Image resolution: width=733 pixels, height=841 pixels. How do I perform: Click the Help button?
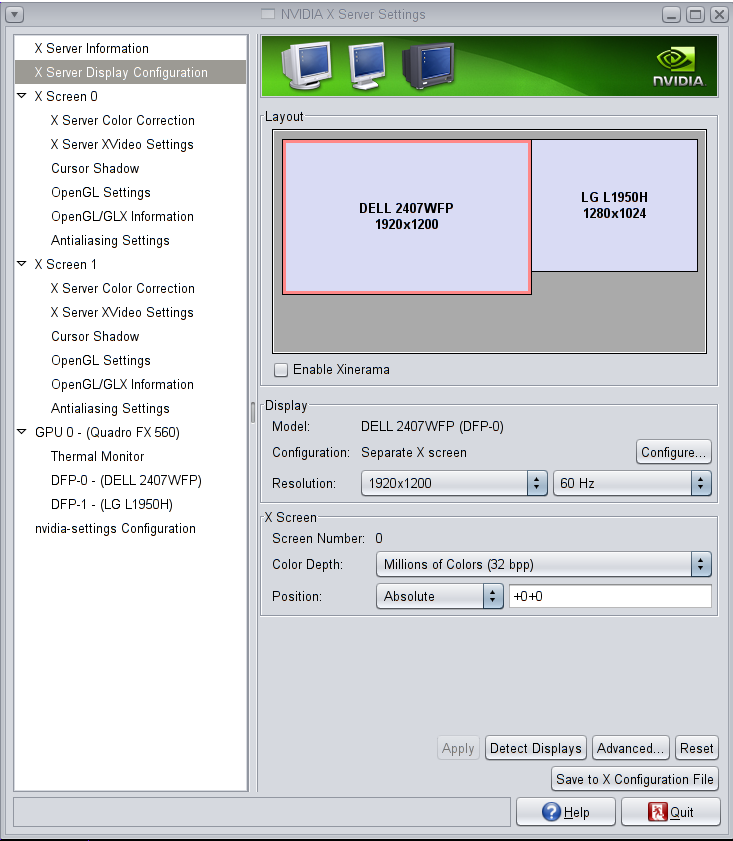tap(566, 812)
